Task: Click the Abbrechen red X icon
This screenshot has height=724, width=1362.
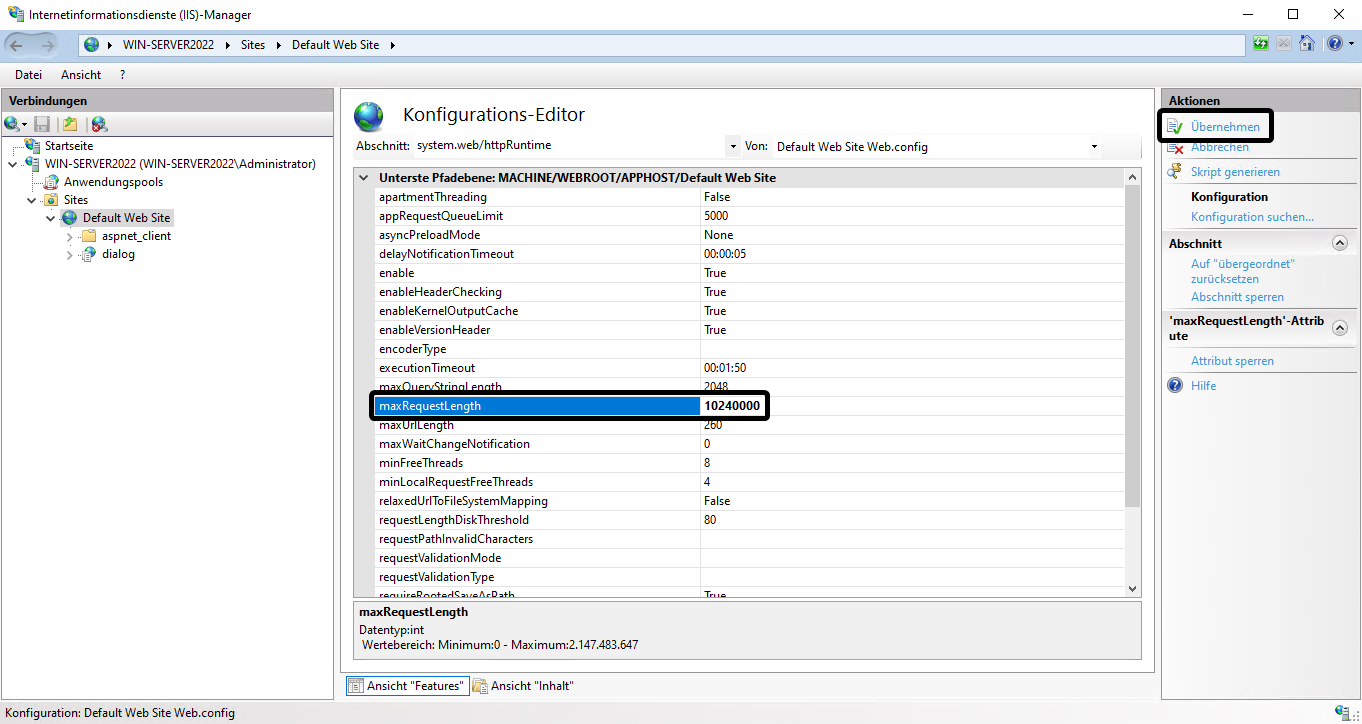Action: click(1175, 148)
